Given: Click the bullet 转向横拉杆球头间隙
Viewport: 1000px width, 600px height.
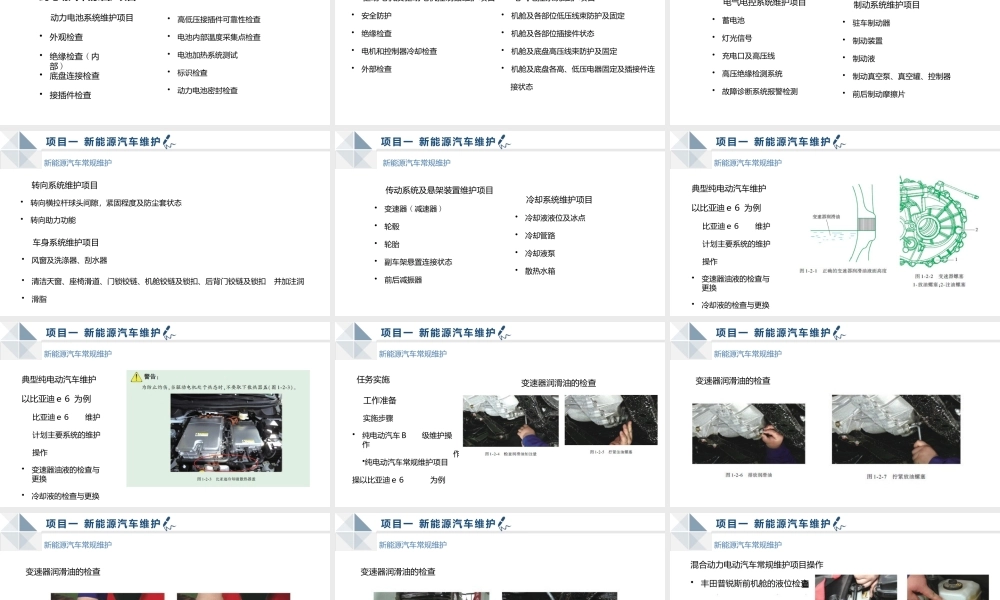Looking at the screenshot, I should tap(66, 203).
